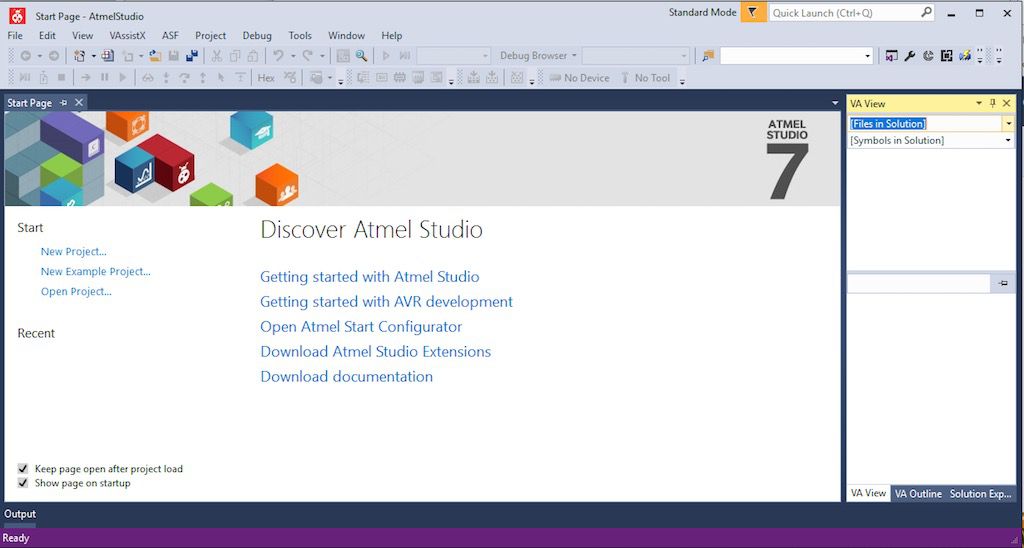Toggle Show page on startup checkbox
Screen dimensions: 1024x548
23,483
